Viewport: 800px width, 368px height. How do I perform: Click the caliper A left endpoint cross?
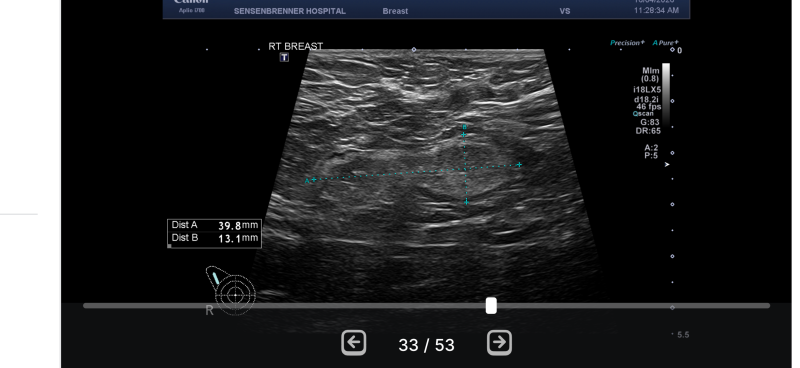tap(313, 180)
